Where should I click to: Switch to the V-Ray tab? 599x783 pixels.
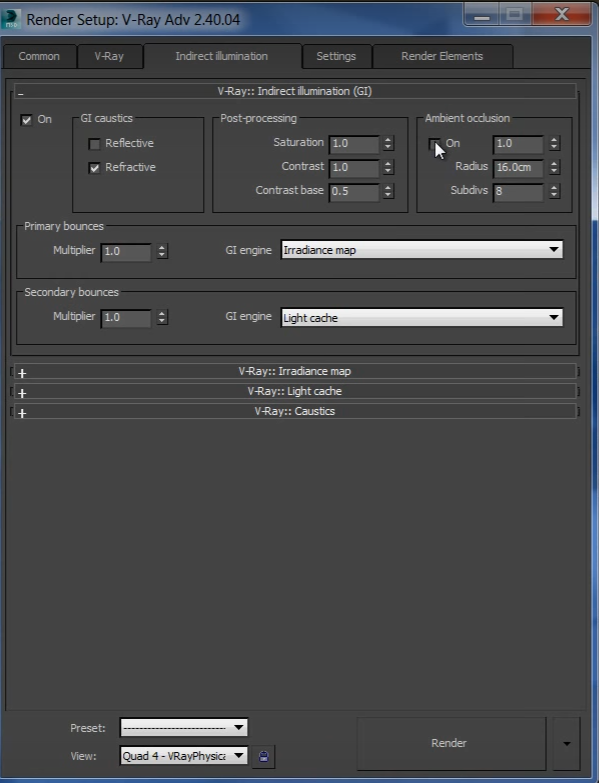109,56
